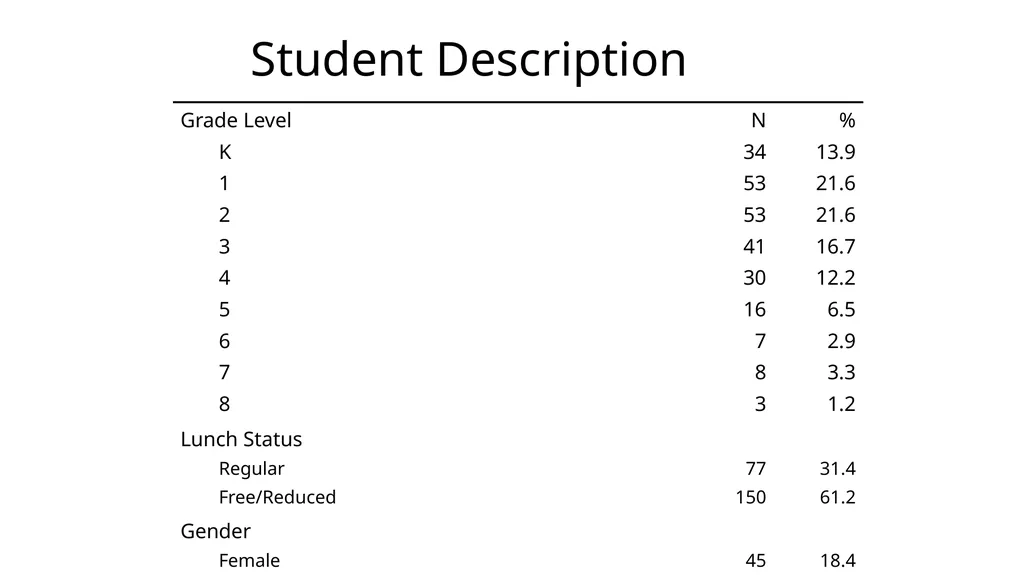Click the Lunch Status heading
The height and width of the screenshot is (575, 1024).
[241, 439]
